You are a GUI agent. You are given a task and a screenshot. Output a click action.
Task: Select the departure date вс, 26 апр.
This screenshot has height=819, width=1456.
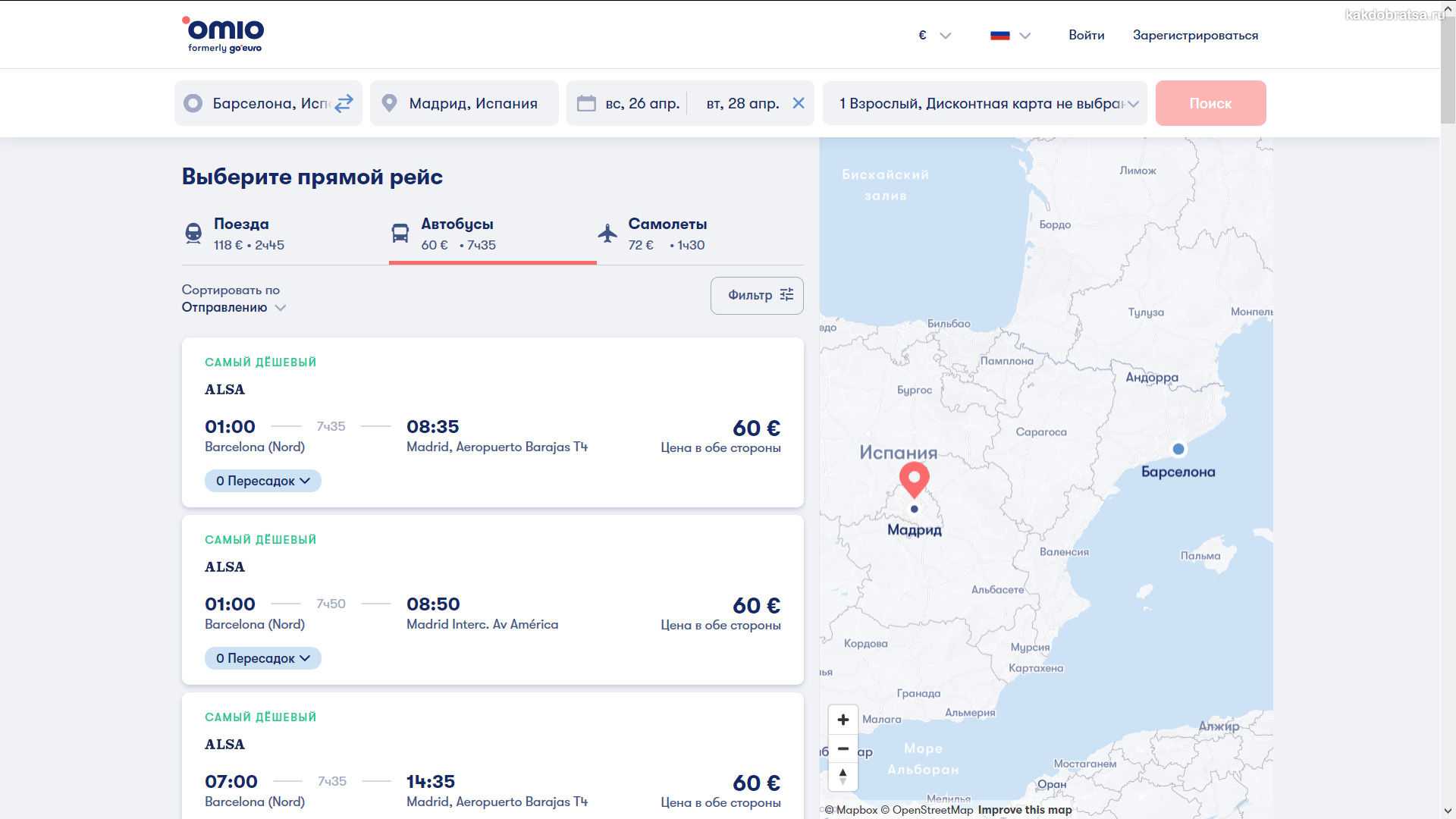pos(642,103)
